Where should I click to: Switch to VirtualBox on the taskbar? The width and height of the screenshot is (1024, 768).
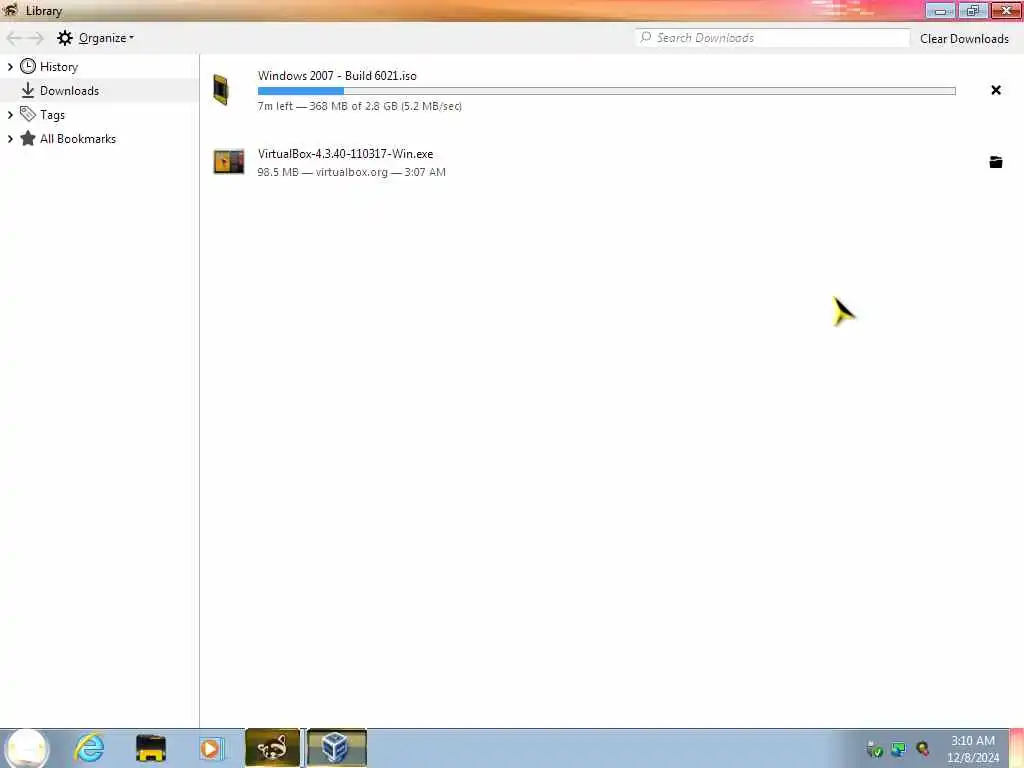tap(337, 748)
